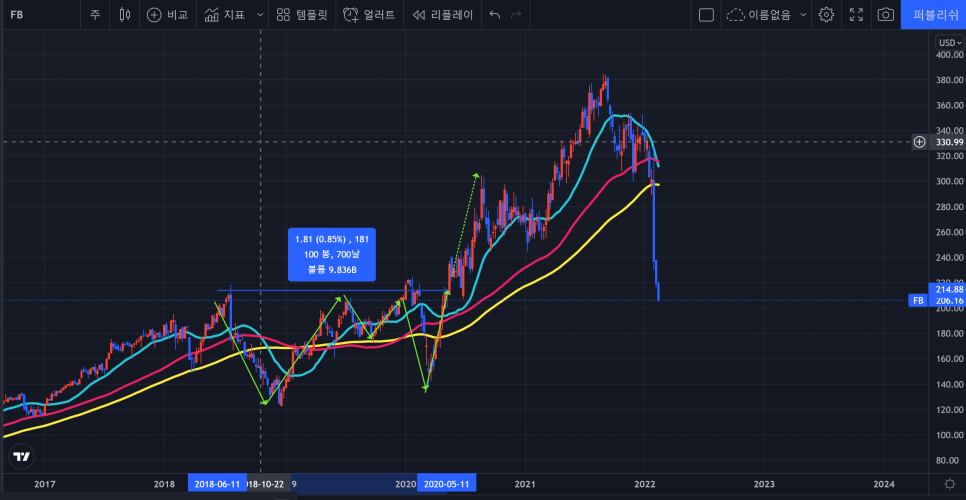Screen dimensions: 966x500
Task: Open chart settings gear
Action: pyautogui.click(x=826, y=15)
